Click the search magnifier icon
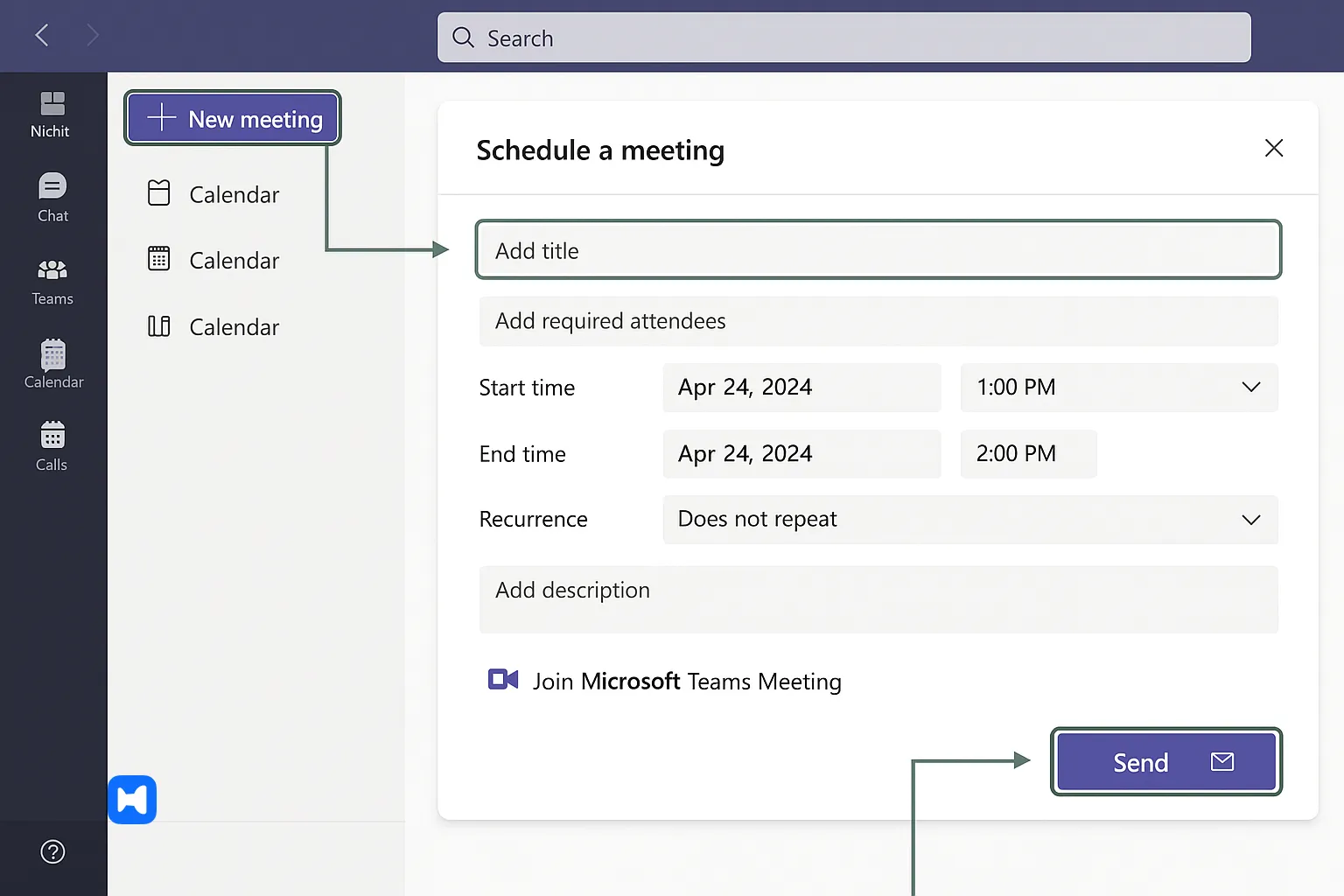This screenshot has height=896, width=1344. pos(462,38)
